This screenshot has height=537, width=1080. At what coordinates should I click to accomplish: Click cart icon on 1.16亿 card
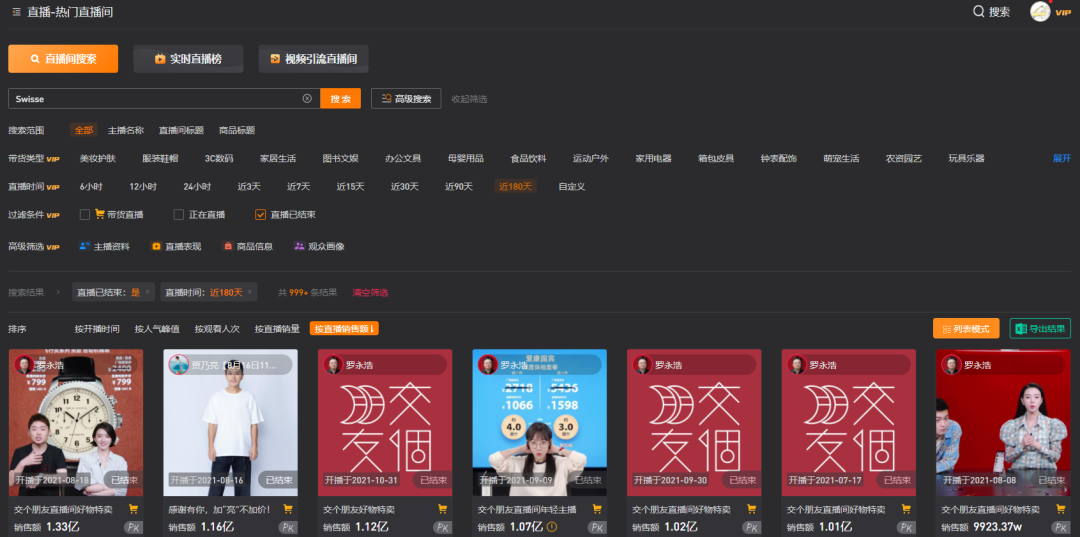[288, 509]
